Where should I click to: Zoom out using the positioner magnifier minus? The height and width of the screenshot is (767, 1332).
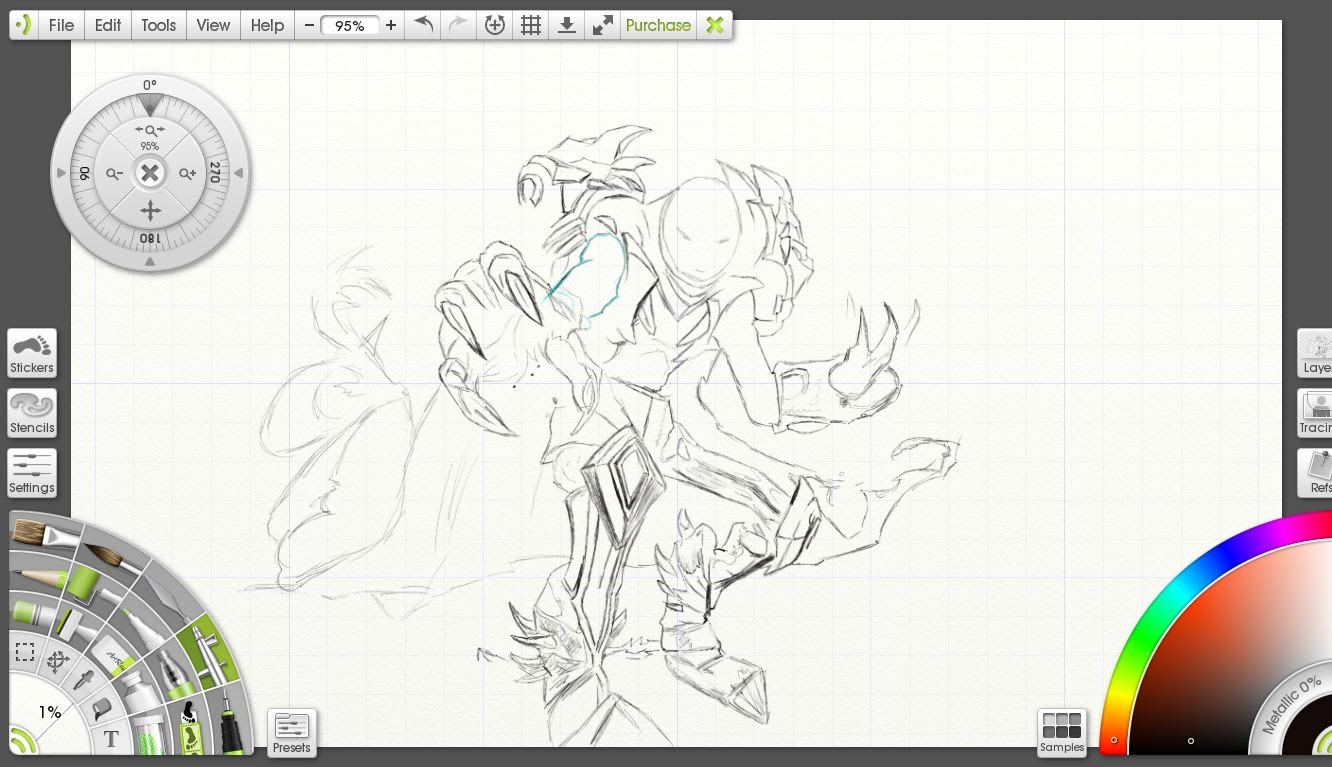[114, 174]
